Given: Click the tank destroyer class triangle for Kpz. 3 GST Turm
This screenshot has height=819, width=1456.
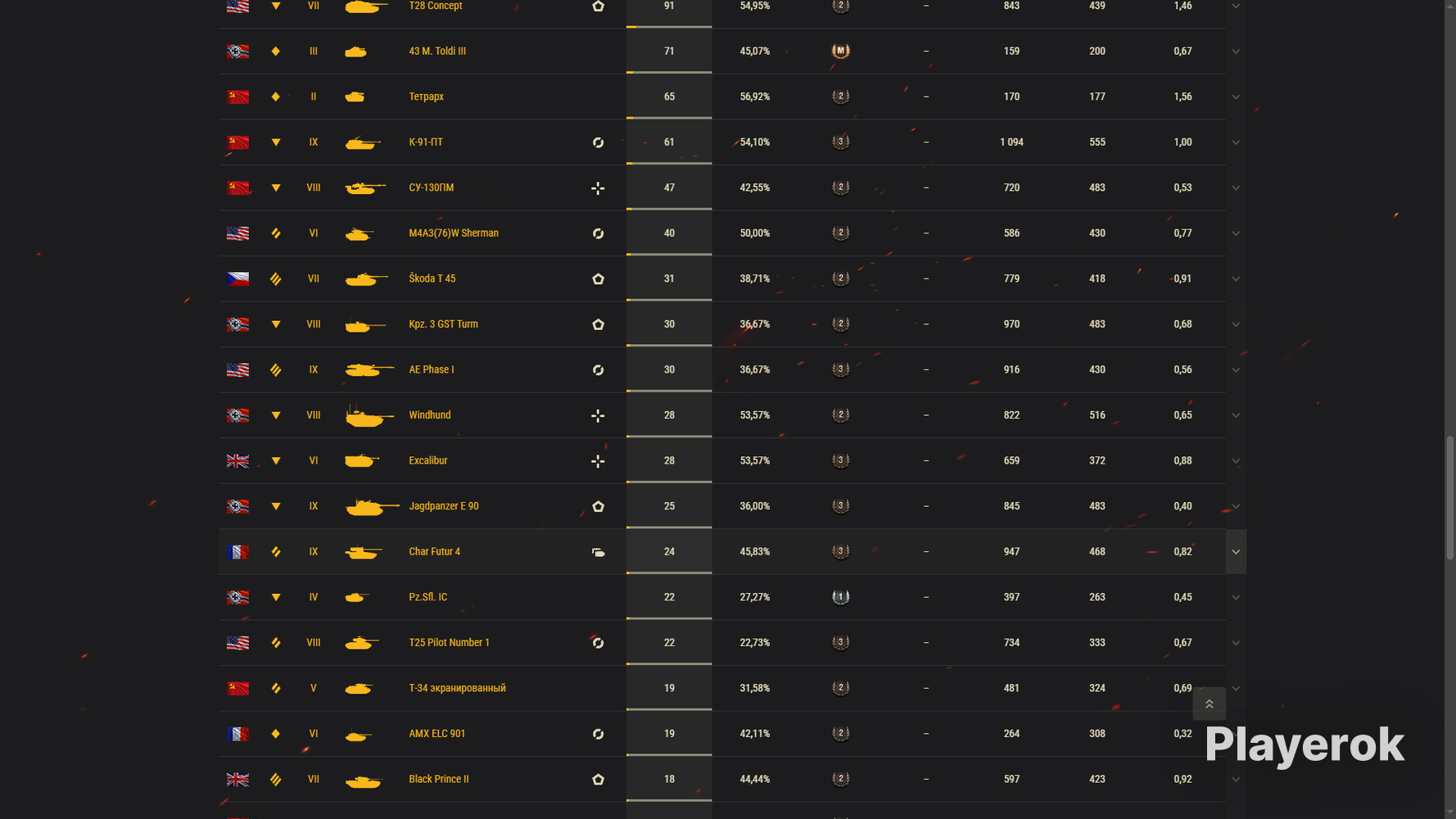Looking at the screenshot, I should [276, 324].
